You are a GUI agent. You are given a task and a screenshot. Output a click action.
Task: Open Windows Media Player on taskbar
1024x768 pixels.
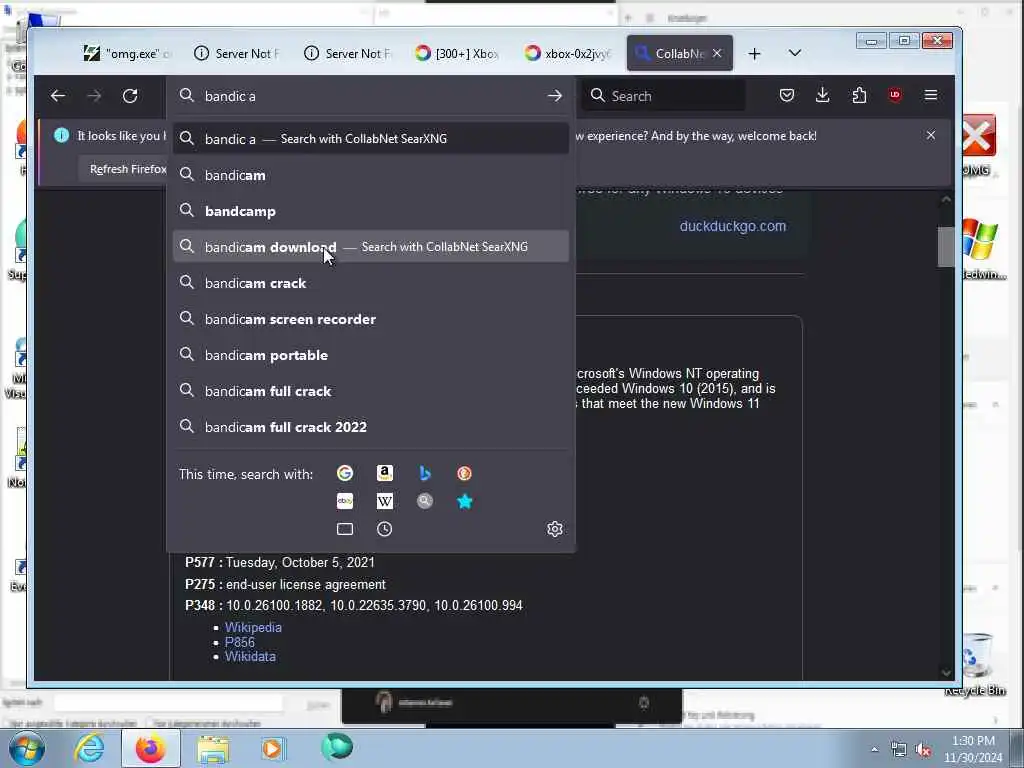(x=272, y=748)
